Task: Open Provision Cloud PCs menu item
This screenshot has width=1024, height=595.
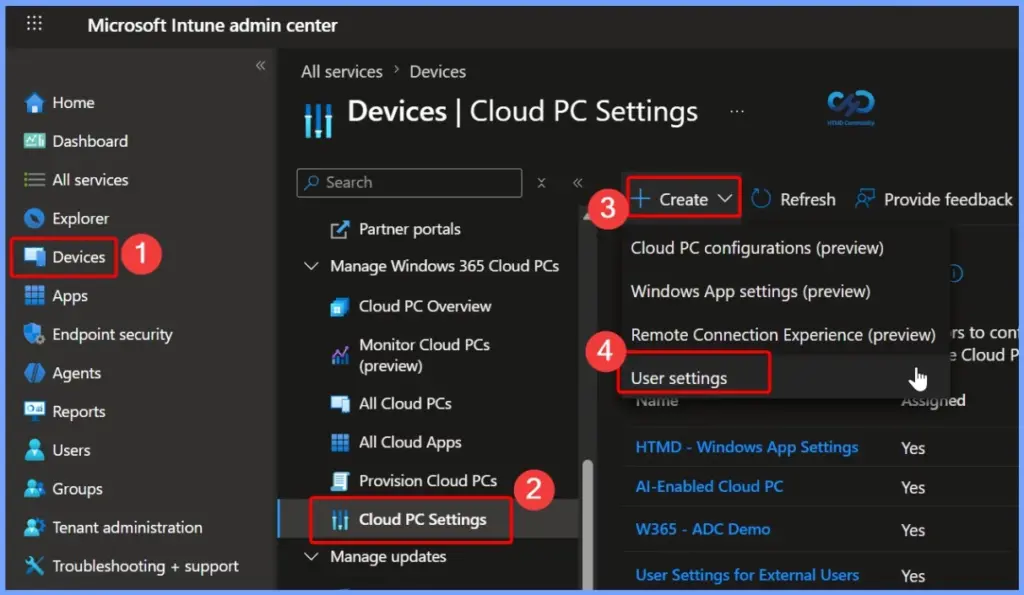Action: tap(428, 481)
